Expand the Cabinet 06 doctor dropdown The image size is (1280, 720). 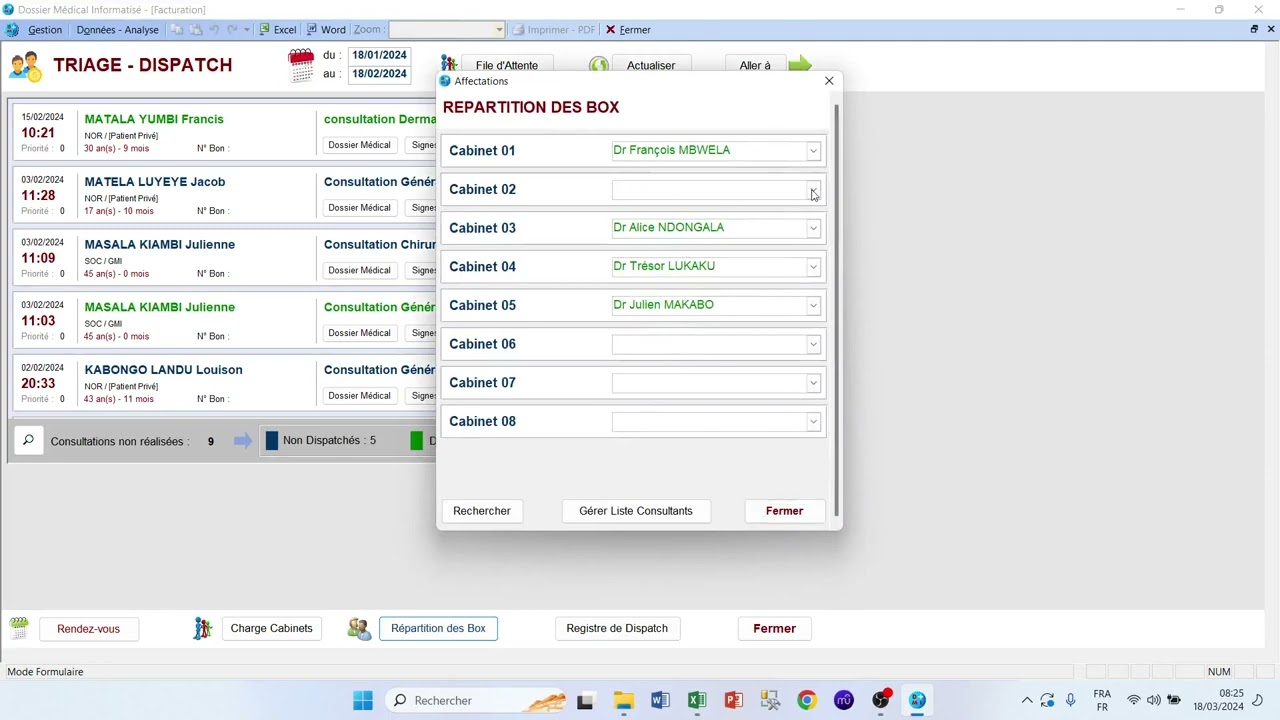813,344
